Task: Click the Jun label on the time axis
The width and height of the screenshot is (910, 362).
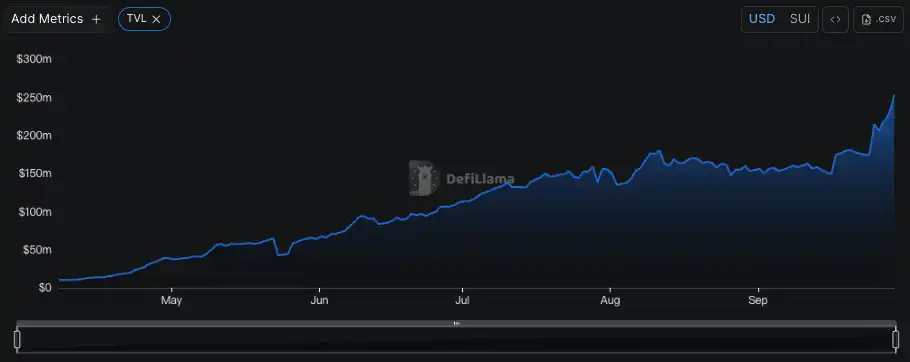Action: (x=319, y=301)
